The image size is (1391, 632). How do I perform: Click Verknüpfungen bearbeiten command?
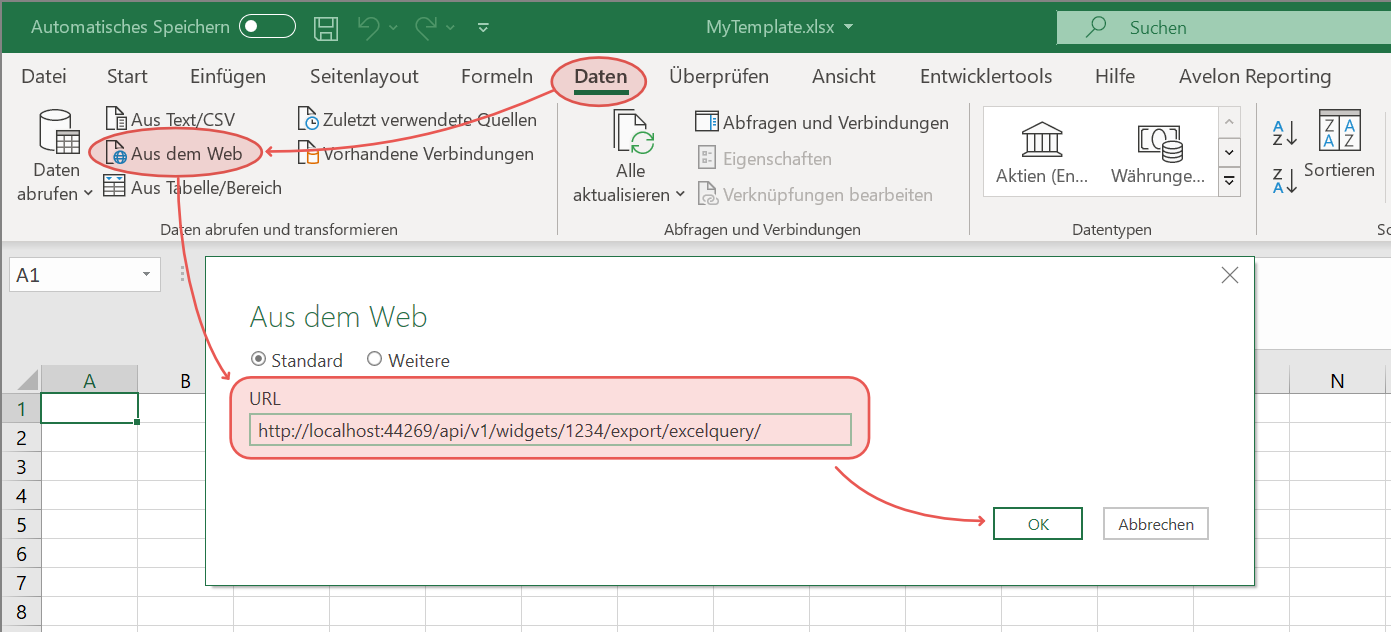point(815,194)
